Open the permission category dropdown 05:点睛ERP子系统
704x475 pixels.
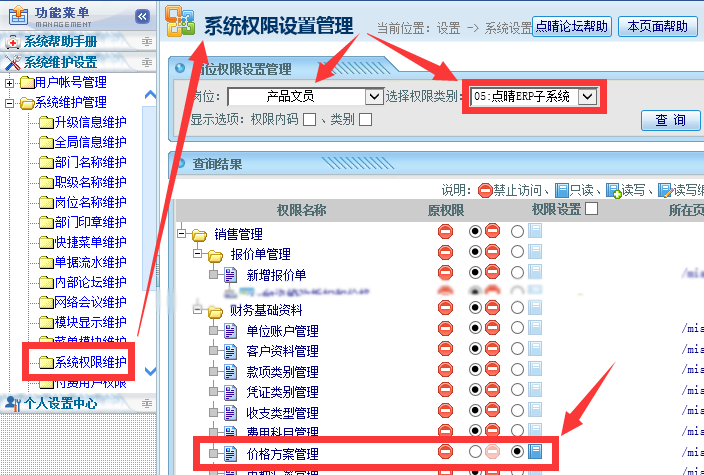[x=587, y=97]
